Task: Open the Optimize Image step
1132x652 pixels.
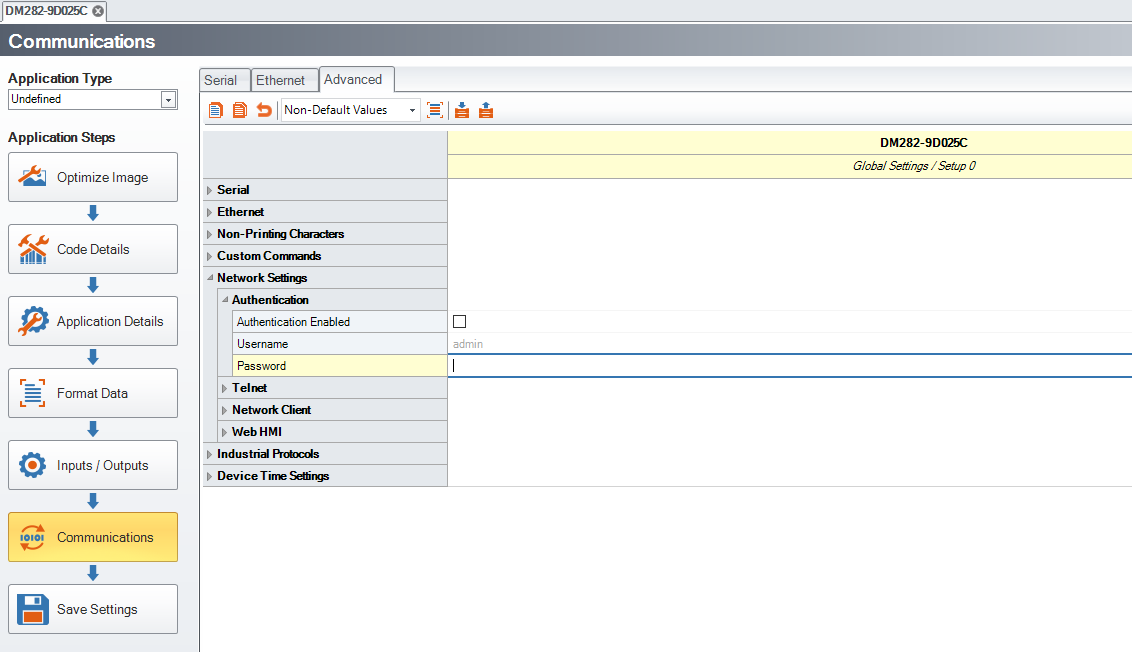Action: click(93, 177)
